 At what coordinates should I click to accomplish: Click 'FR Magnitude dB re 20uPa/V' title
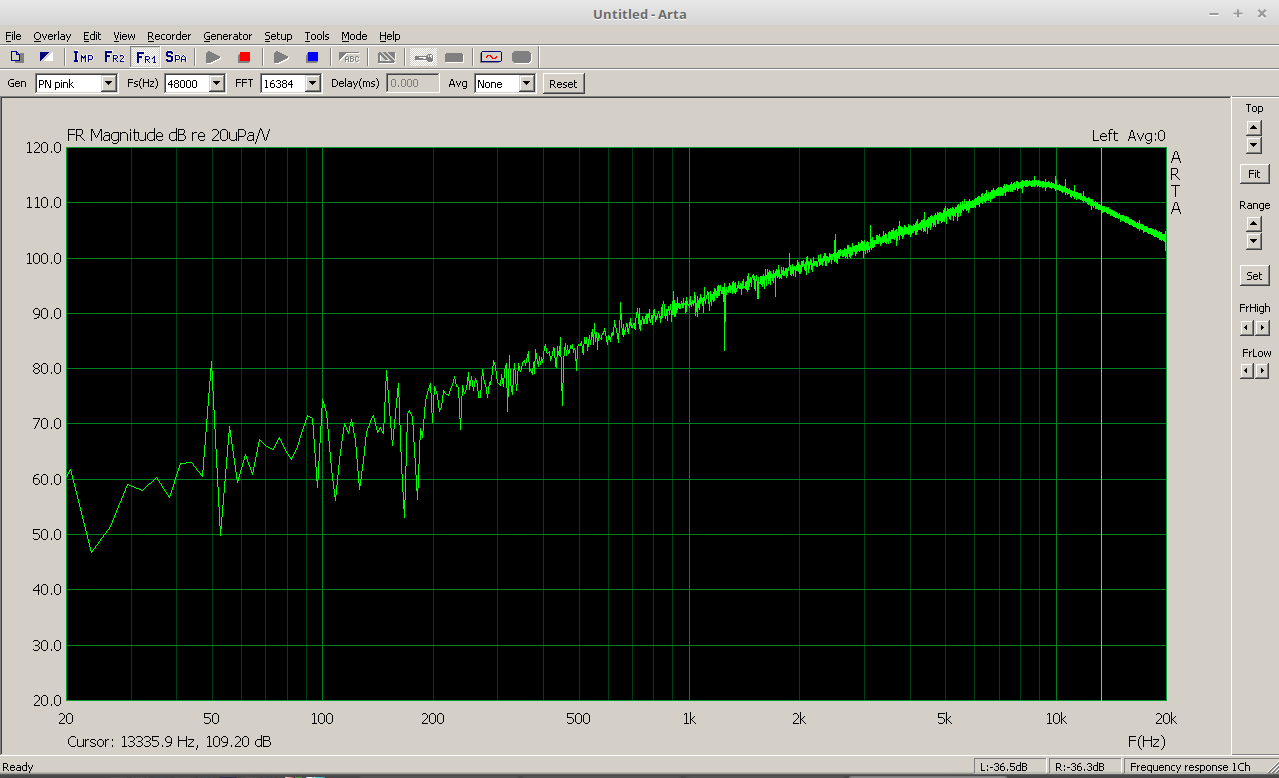168,136
